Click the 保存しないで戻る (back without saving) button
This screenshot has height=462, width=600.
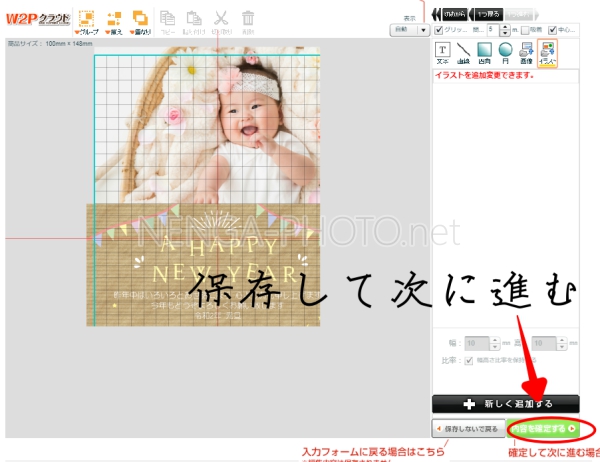point(468,429)
